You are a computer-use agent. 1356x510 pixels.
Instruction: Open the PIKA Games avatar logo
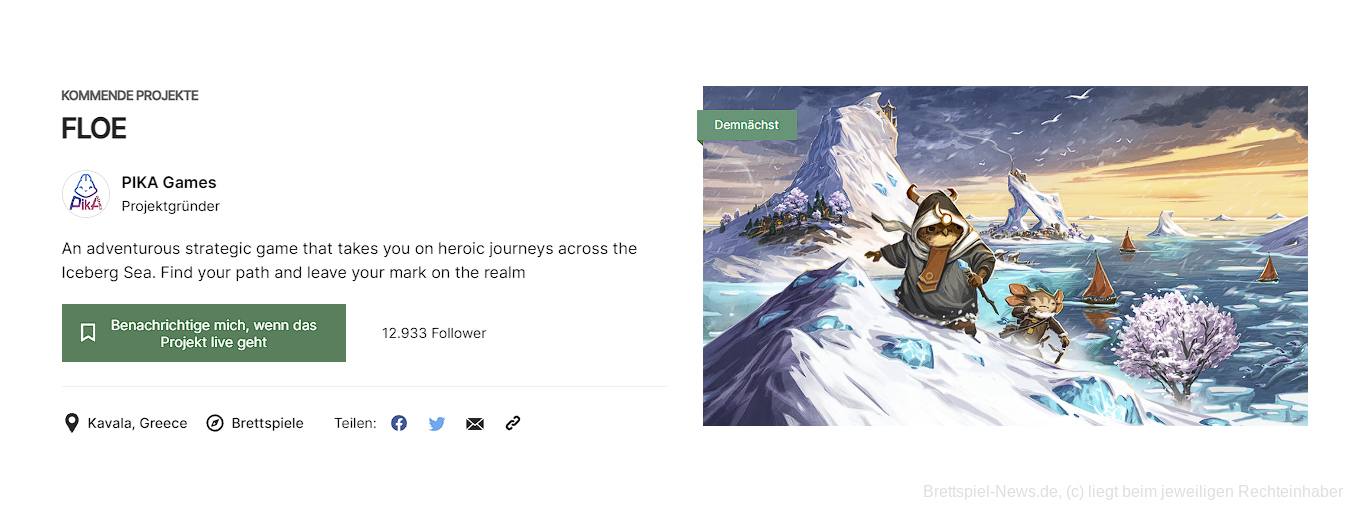click(86, 194)
